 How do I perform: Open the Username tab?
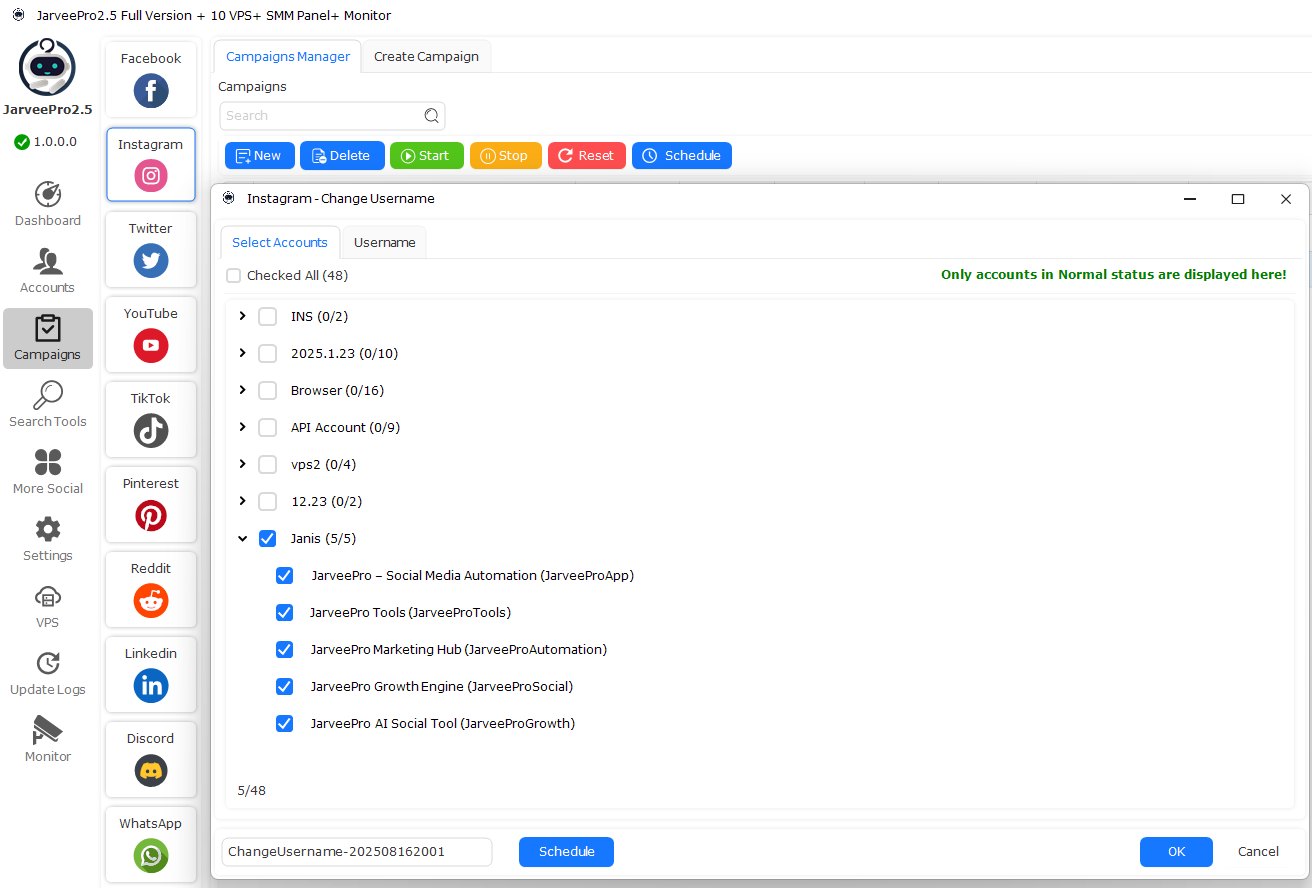[385, 243]
